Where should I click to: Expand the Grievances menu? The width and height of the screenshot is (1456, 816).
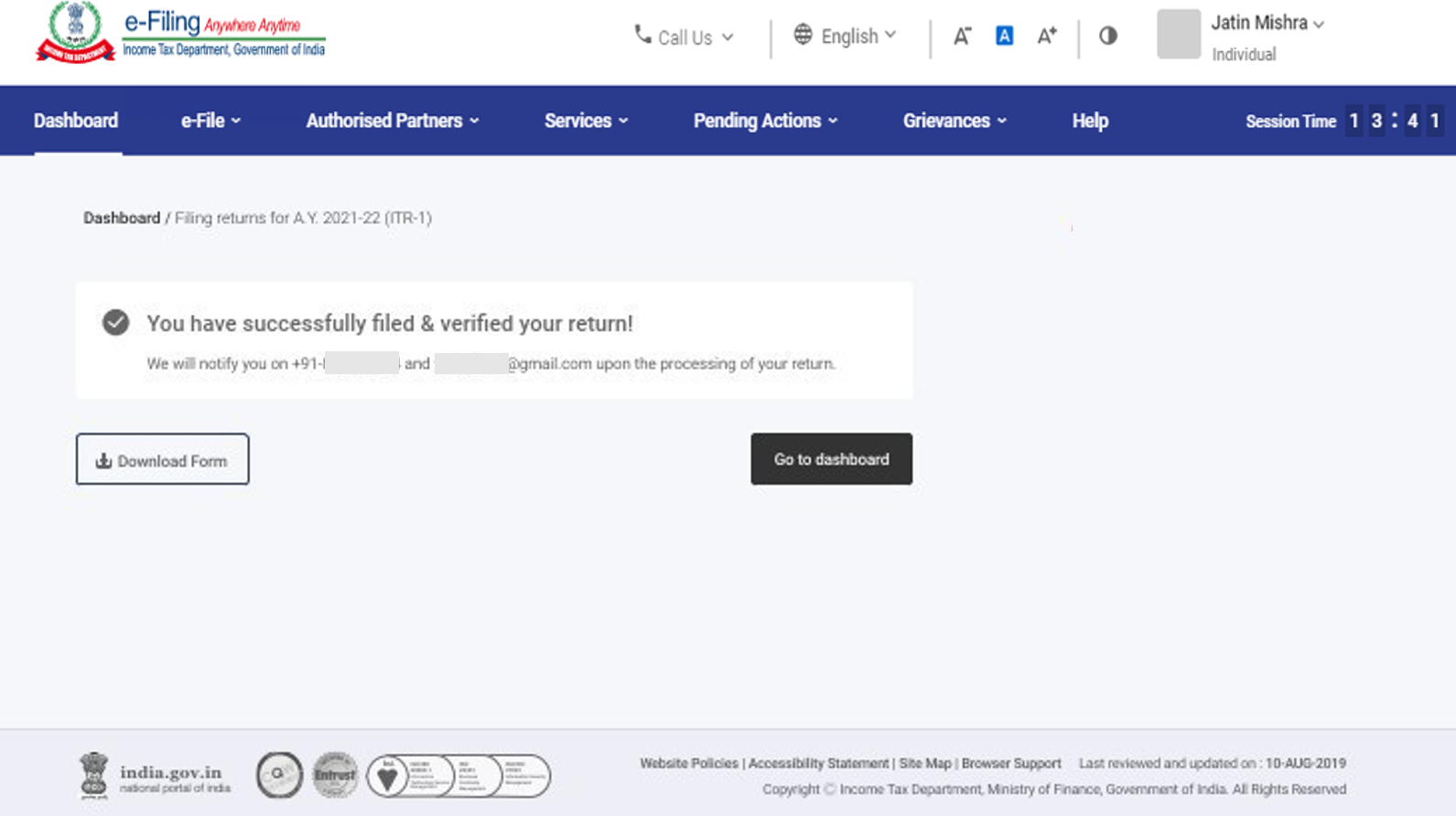[954, 121]
